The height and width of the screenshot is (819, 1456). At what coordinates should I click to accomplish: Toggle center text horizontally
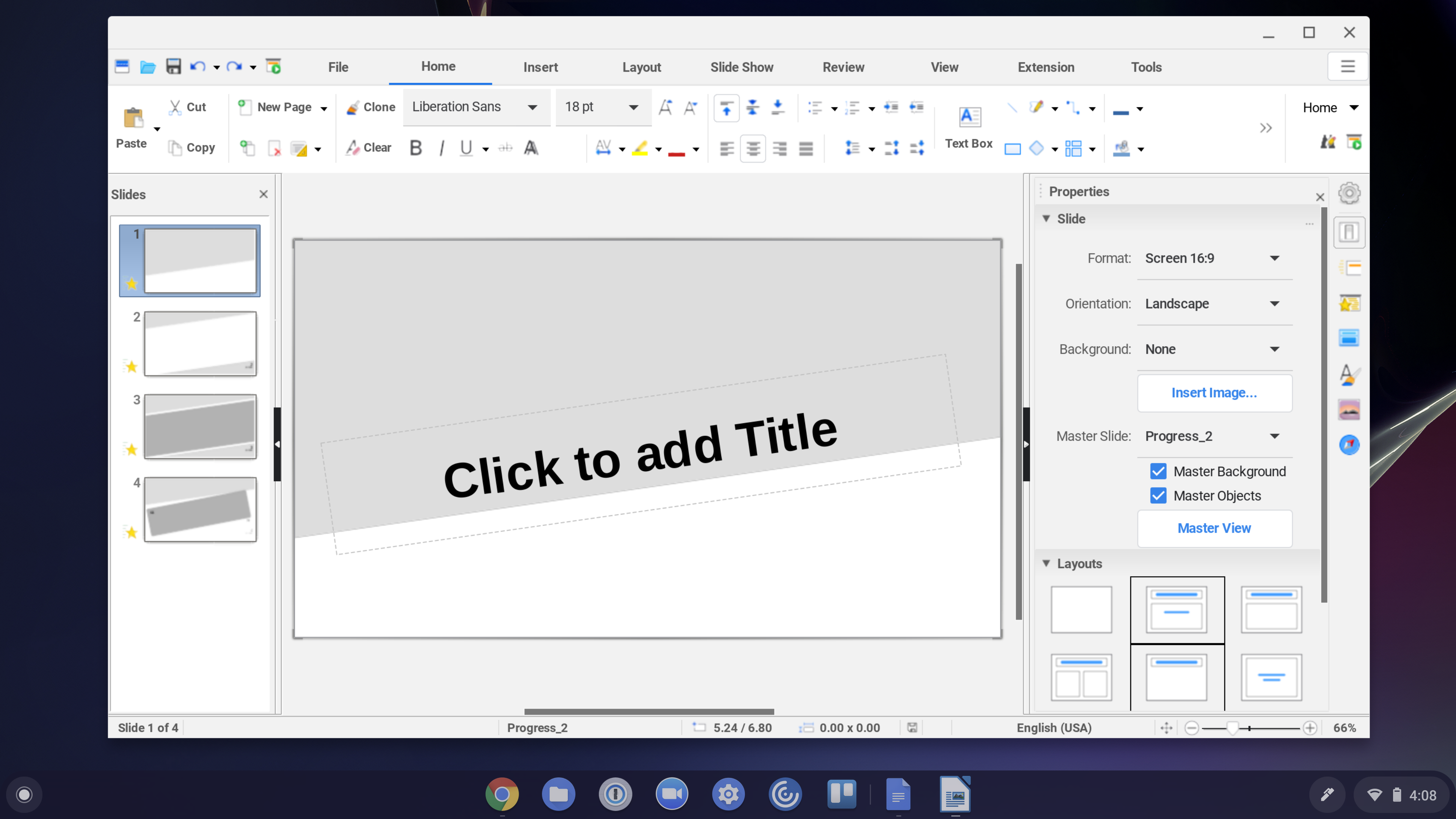[x=753, y=149]
